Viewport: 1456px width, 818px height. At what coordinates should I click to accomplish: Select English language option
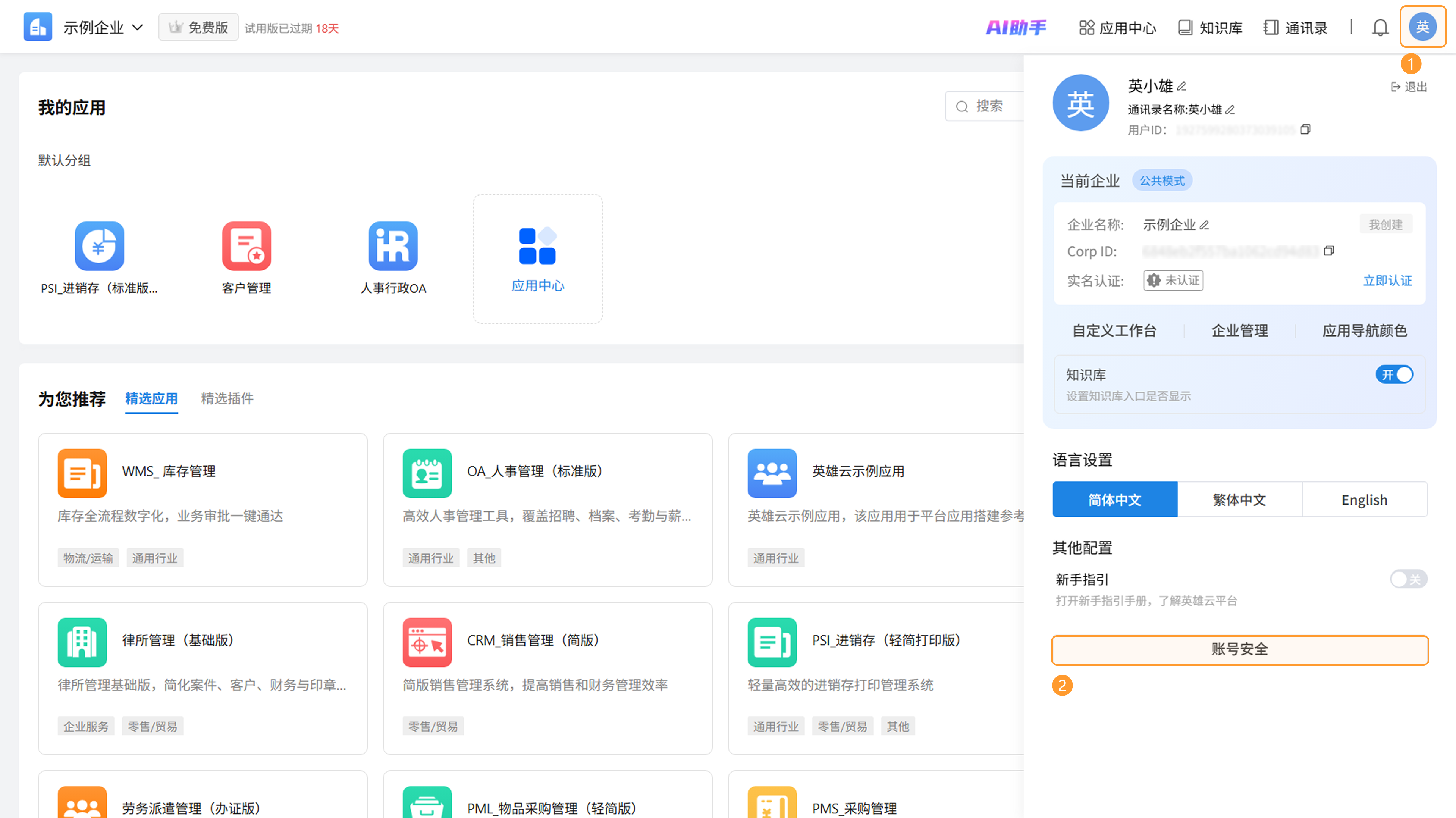pyautogui.click(x=1364, y=499)
